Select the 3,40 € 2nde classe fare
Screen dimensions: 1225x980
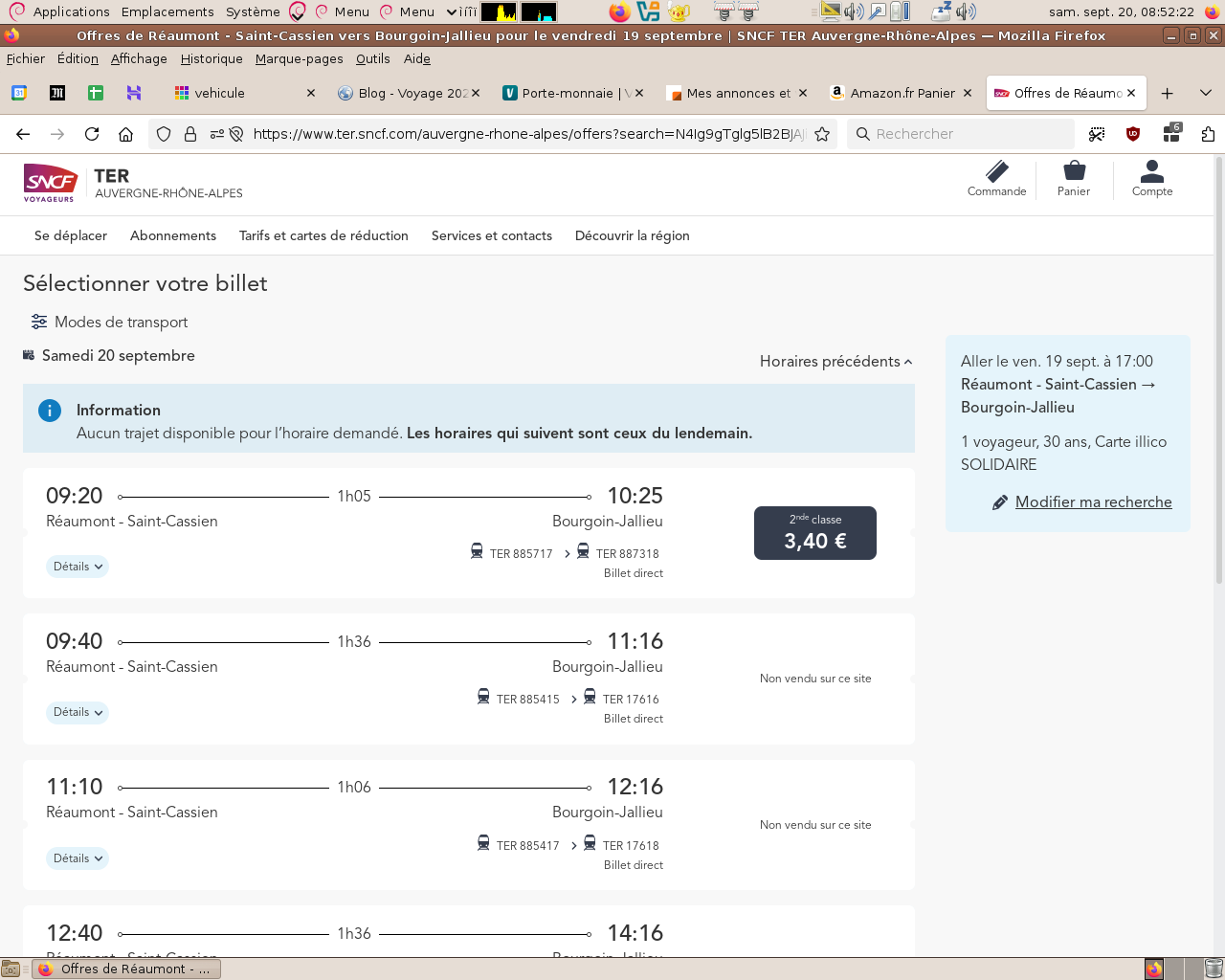[x=815, y=533]
